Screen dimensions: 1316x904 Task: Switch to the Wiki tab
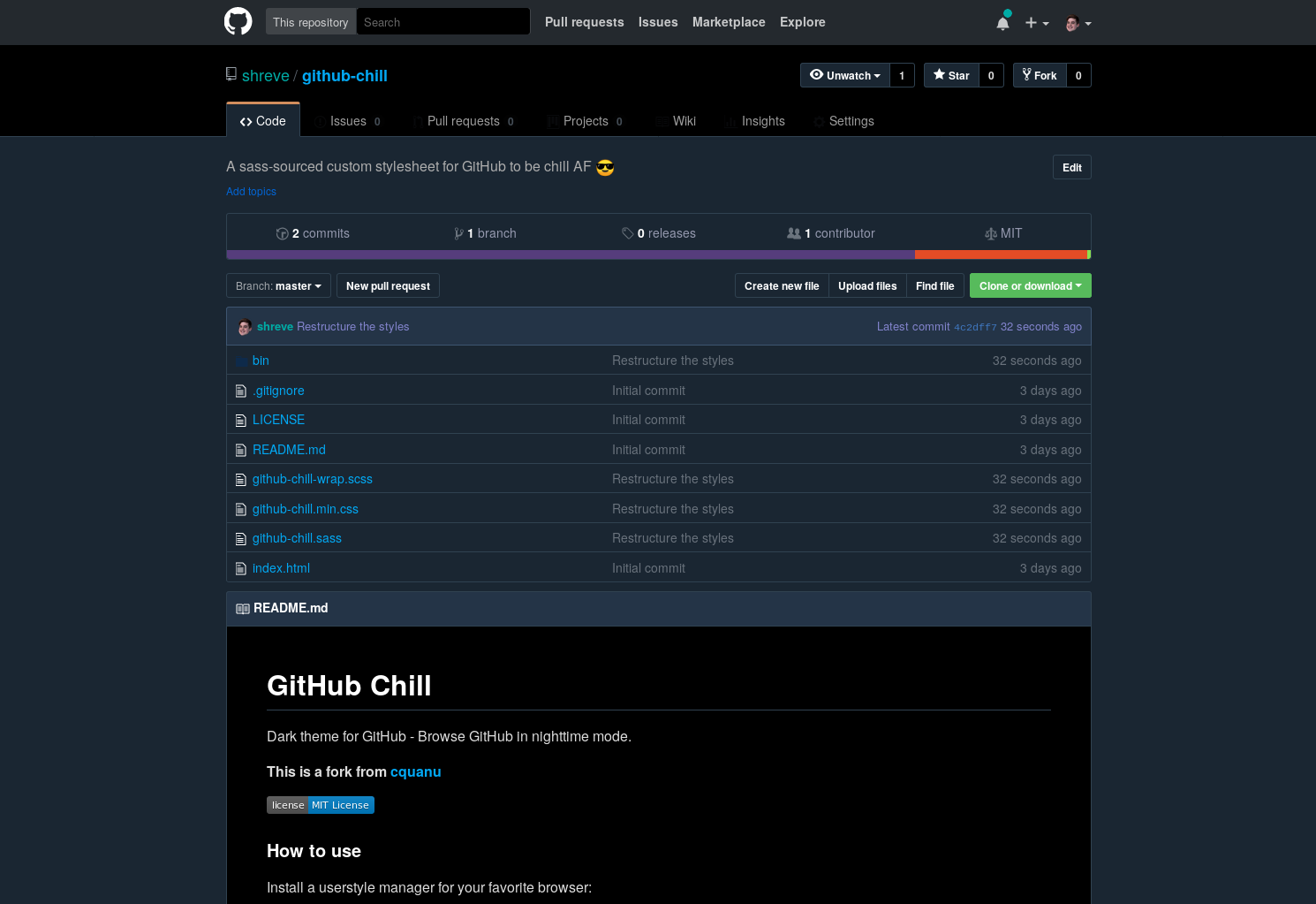point(676,121)
